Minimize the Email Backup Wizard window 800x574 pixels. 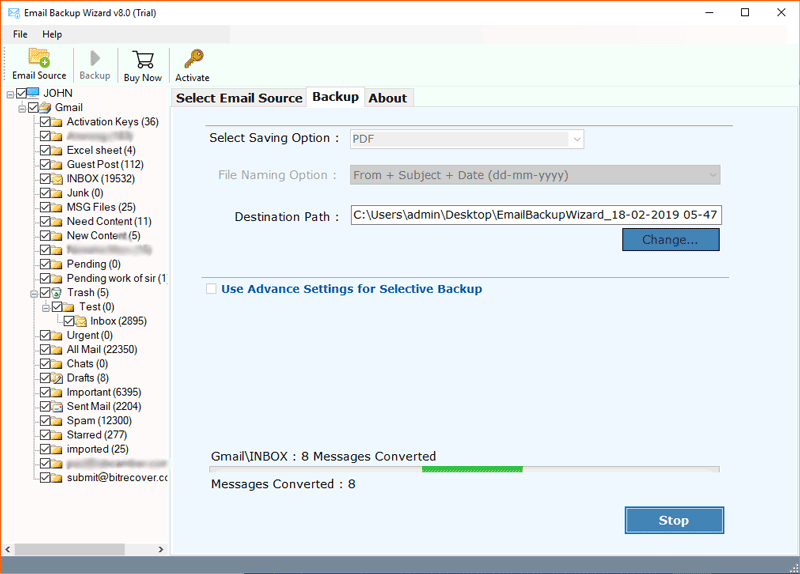pos(709,12)
